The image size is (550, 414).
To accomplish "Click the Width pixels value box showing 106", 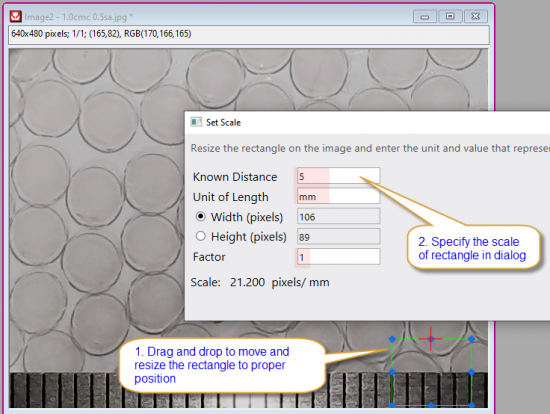I will click(x=338, y=216).
